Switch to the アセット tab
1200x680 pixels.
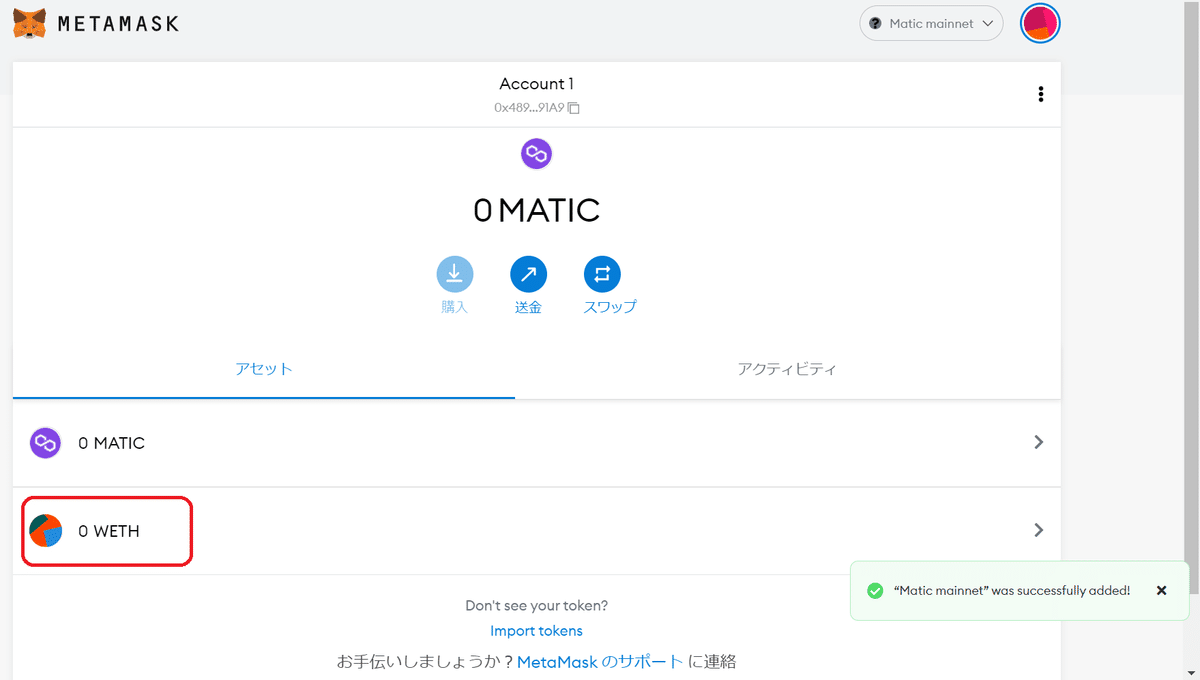(264, 369)
